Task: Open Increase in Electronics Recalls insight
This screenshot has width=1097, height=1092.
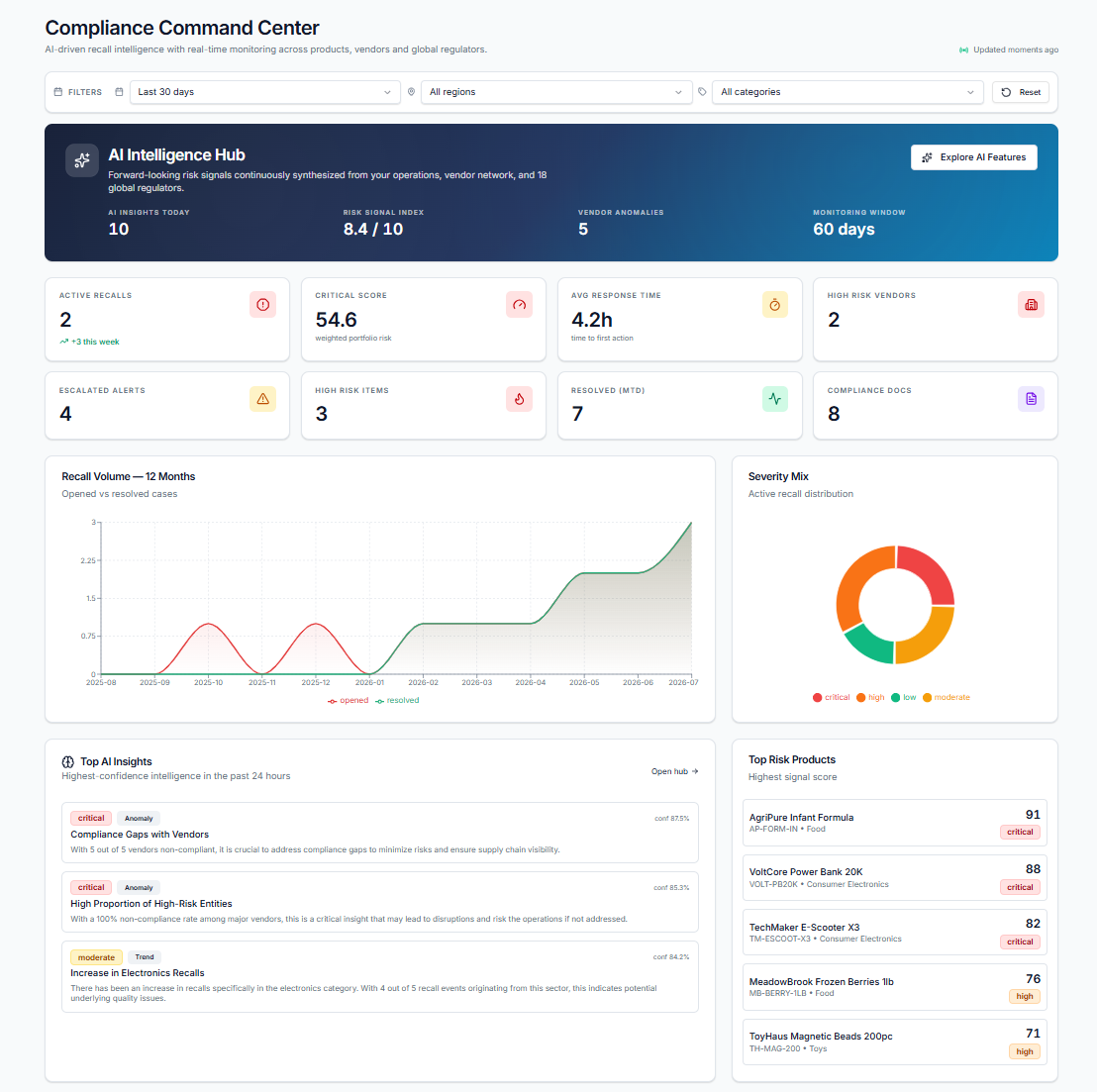Action: point(380,976)
